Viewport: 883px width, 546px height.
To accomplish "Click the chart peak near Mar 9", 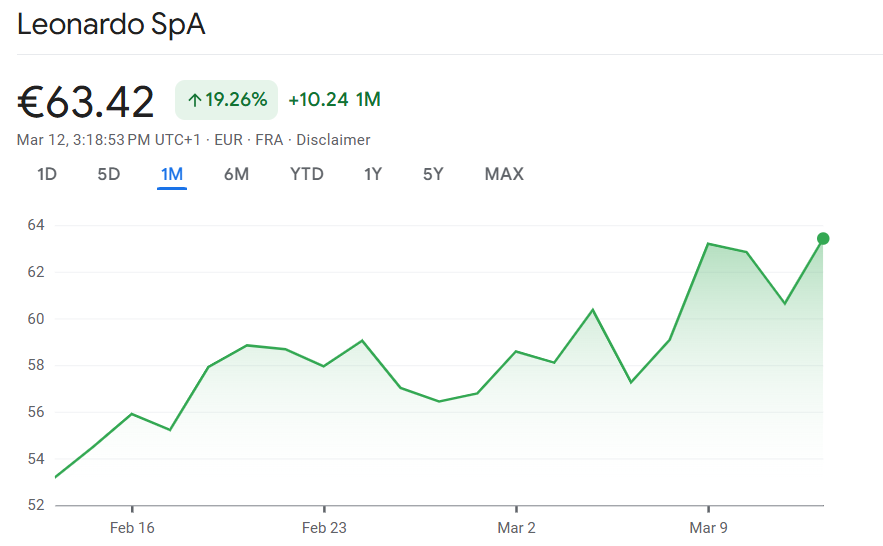I will pos(708,243).
